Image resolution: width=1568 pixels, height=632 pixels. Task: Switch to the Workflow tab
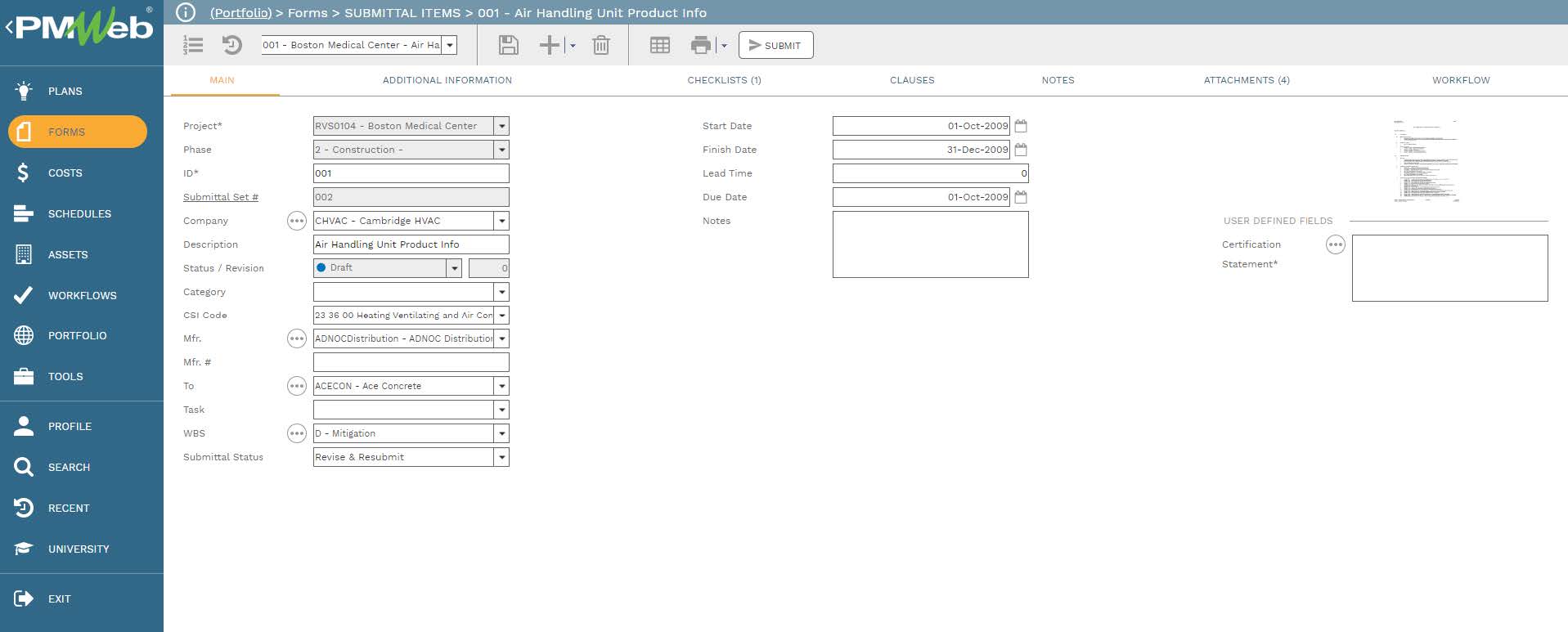click(1461, 80)
